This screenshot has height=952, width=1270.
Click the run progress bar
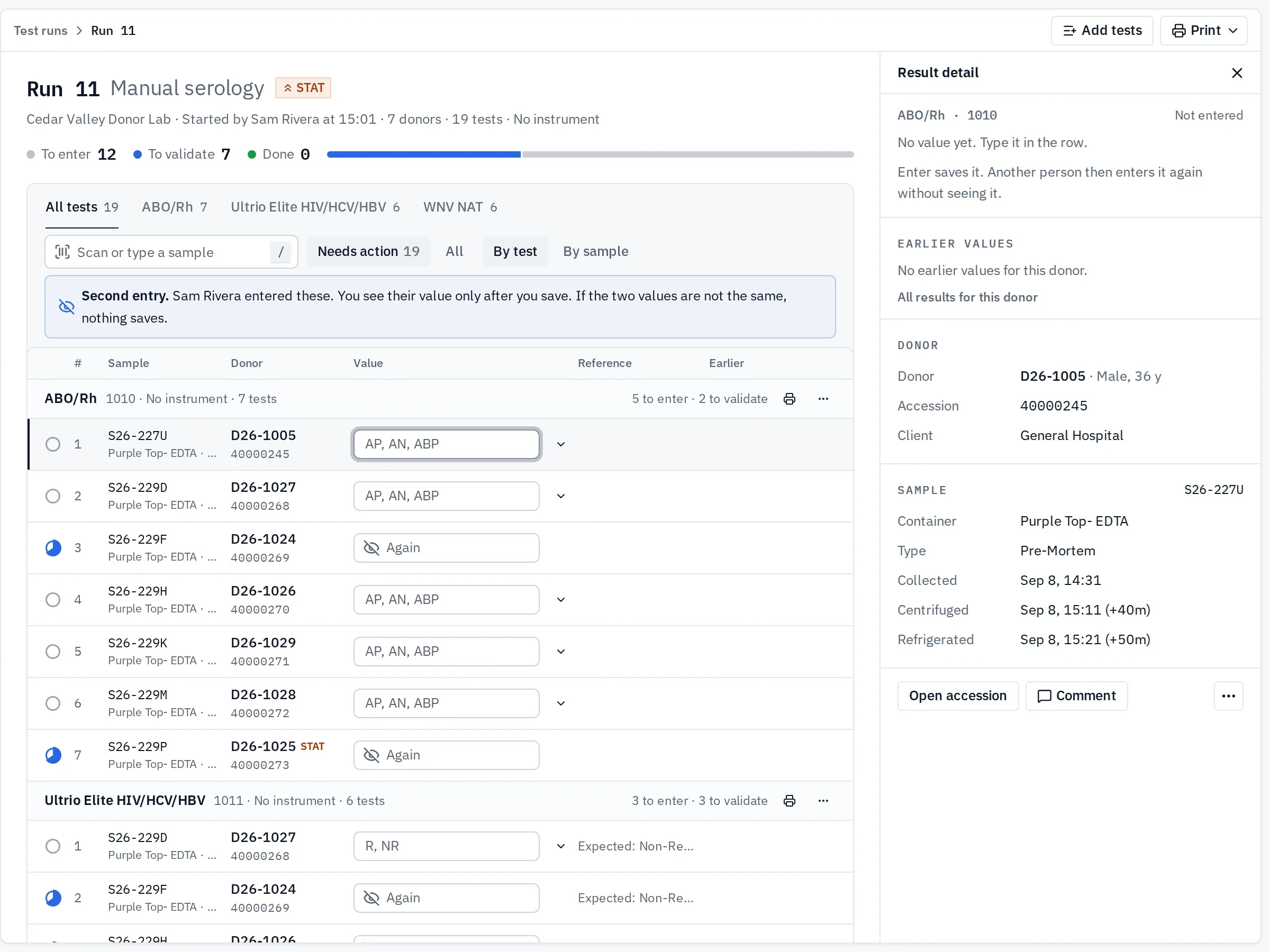(589, 154)
